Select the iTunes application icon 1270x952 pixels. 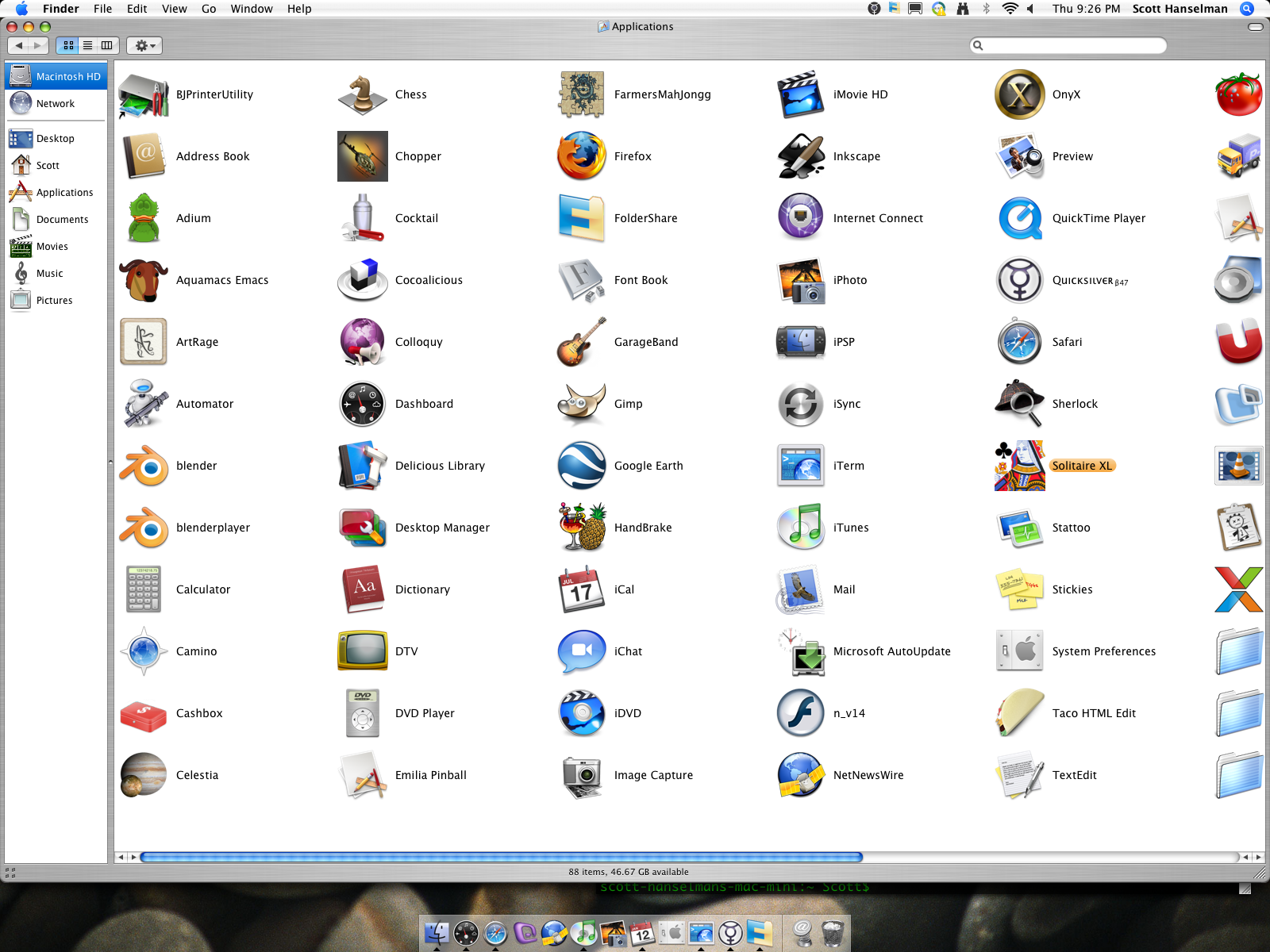[x=801, y=528]
